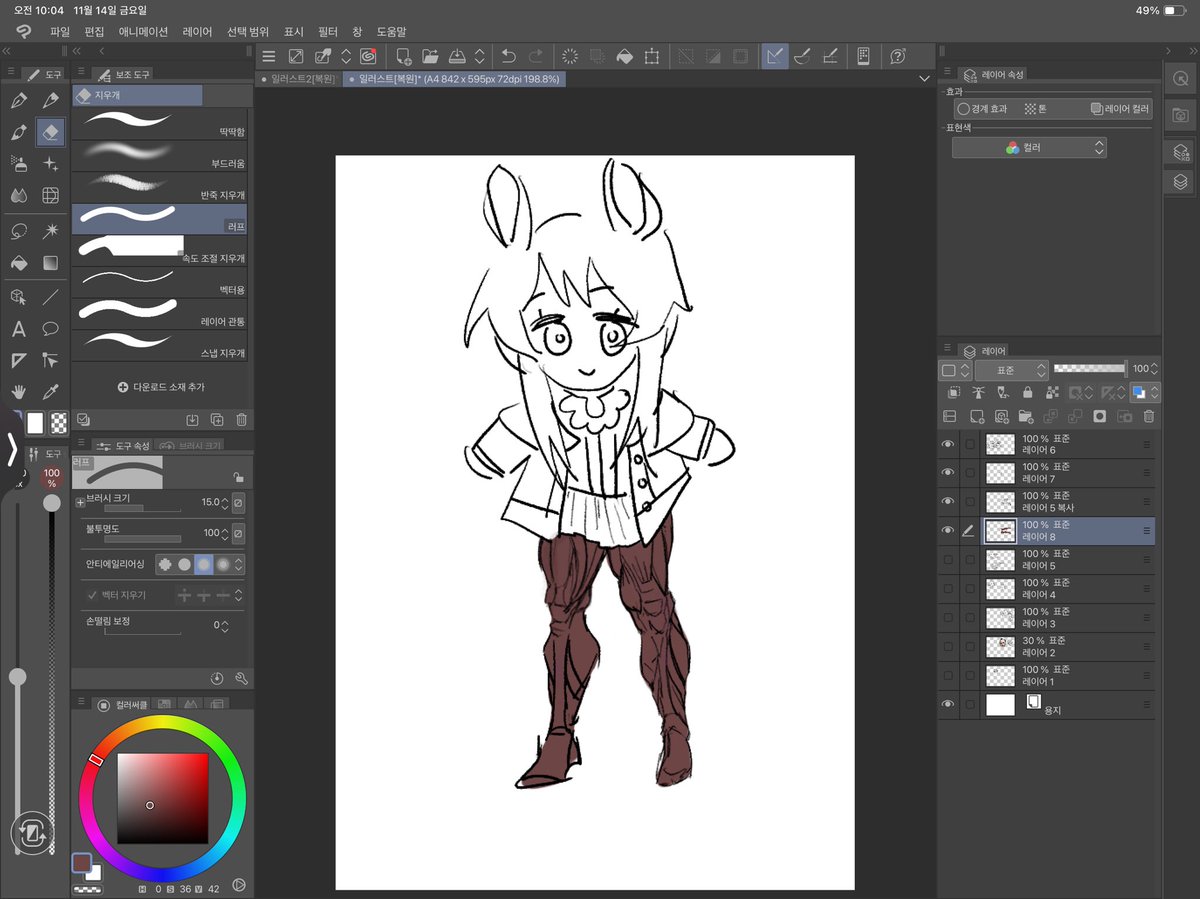Select the Lasso selection tool
The width and height of the screenshot is (1200, 899).
pyautogui.click(x=18, y=231)
